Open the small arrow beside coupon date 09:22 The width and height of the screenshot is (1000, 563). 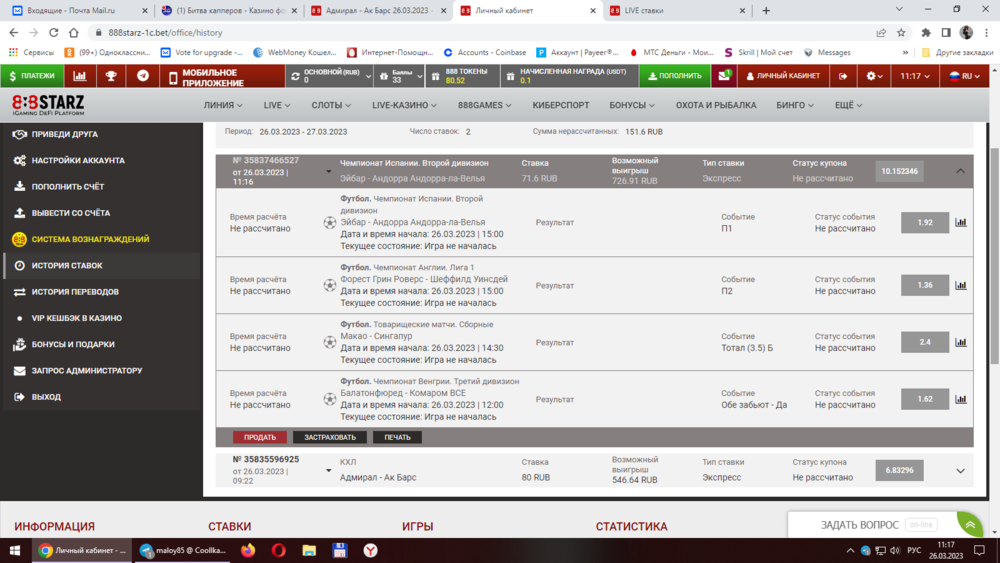(x=328, y=471)
